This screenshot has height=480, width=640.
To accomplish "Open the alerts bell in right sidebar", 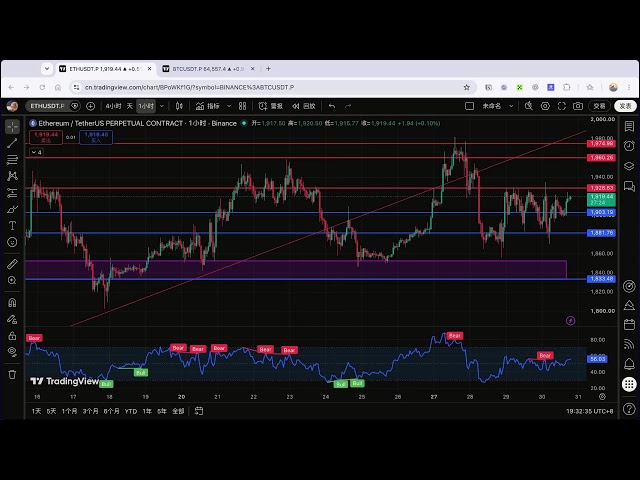I will pos(629,363).
